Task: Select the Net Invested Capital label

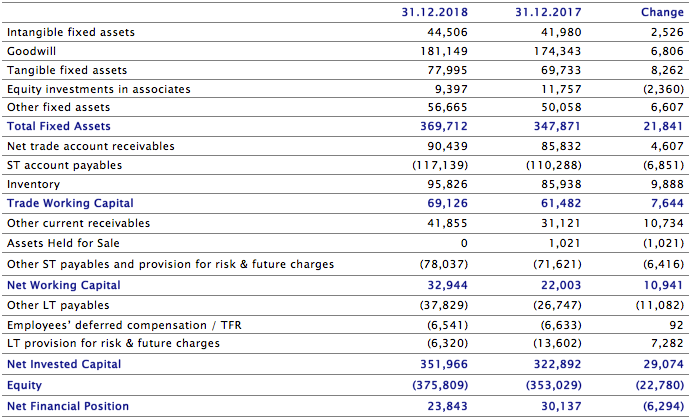Action: click(x=64, y=364)
